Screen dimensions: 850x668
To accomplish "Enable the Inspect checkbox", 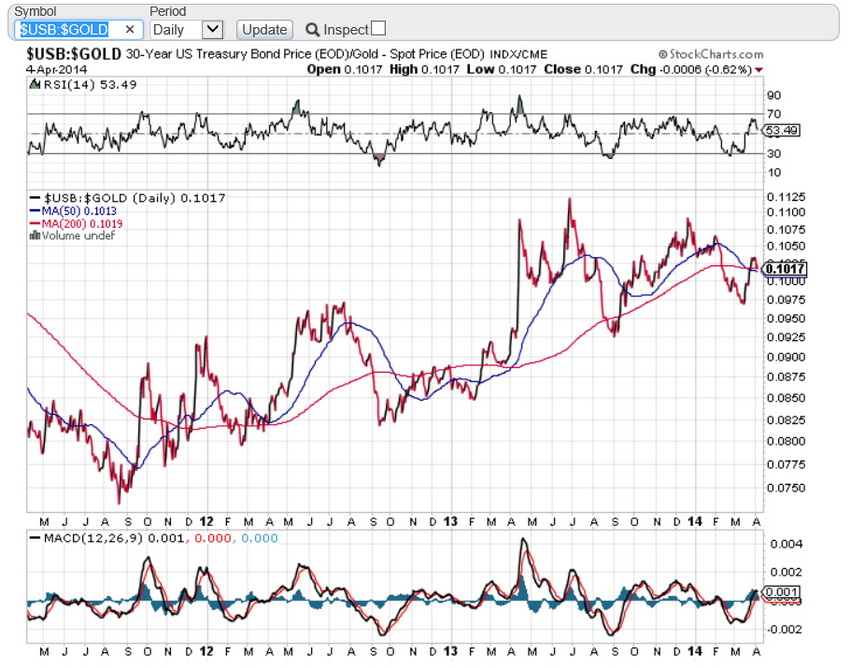I will coord(378,29).
